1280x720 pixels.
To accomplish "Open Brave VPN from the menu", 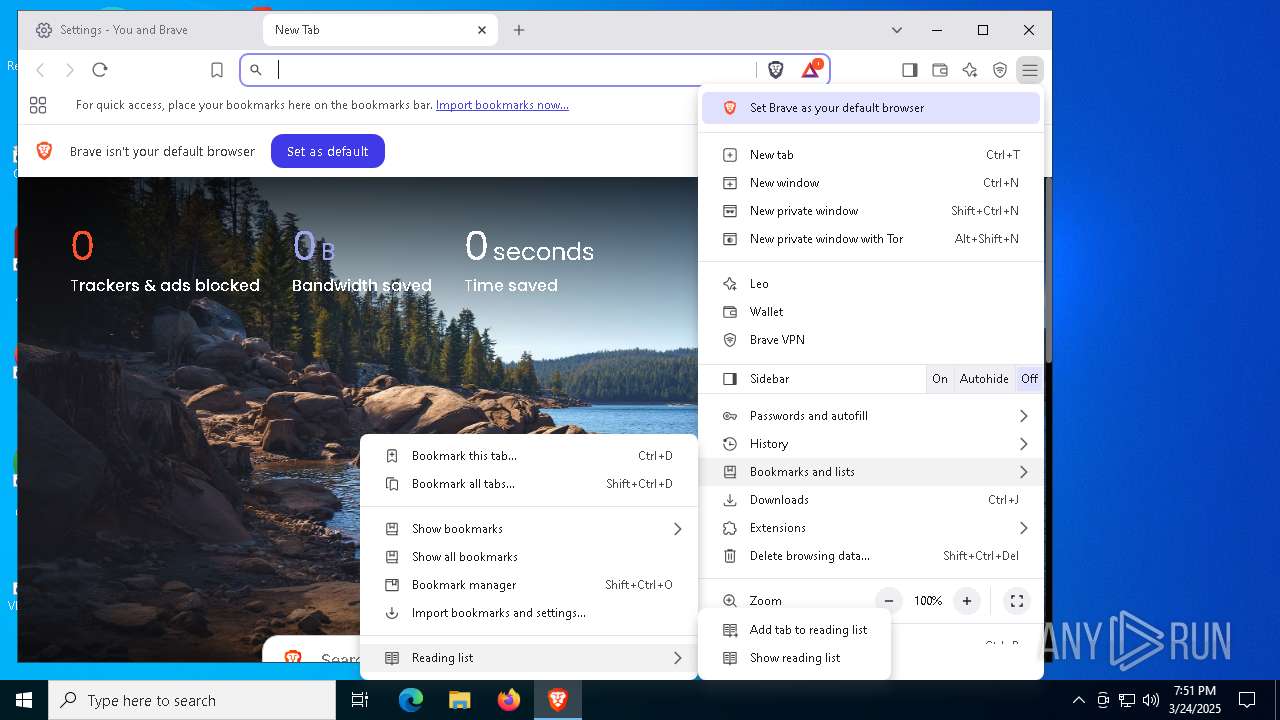I will (871, 340).
